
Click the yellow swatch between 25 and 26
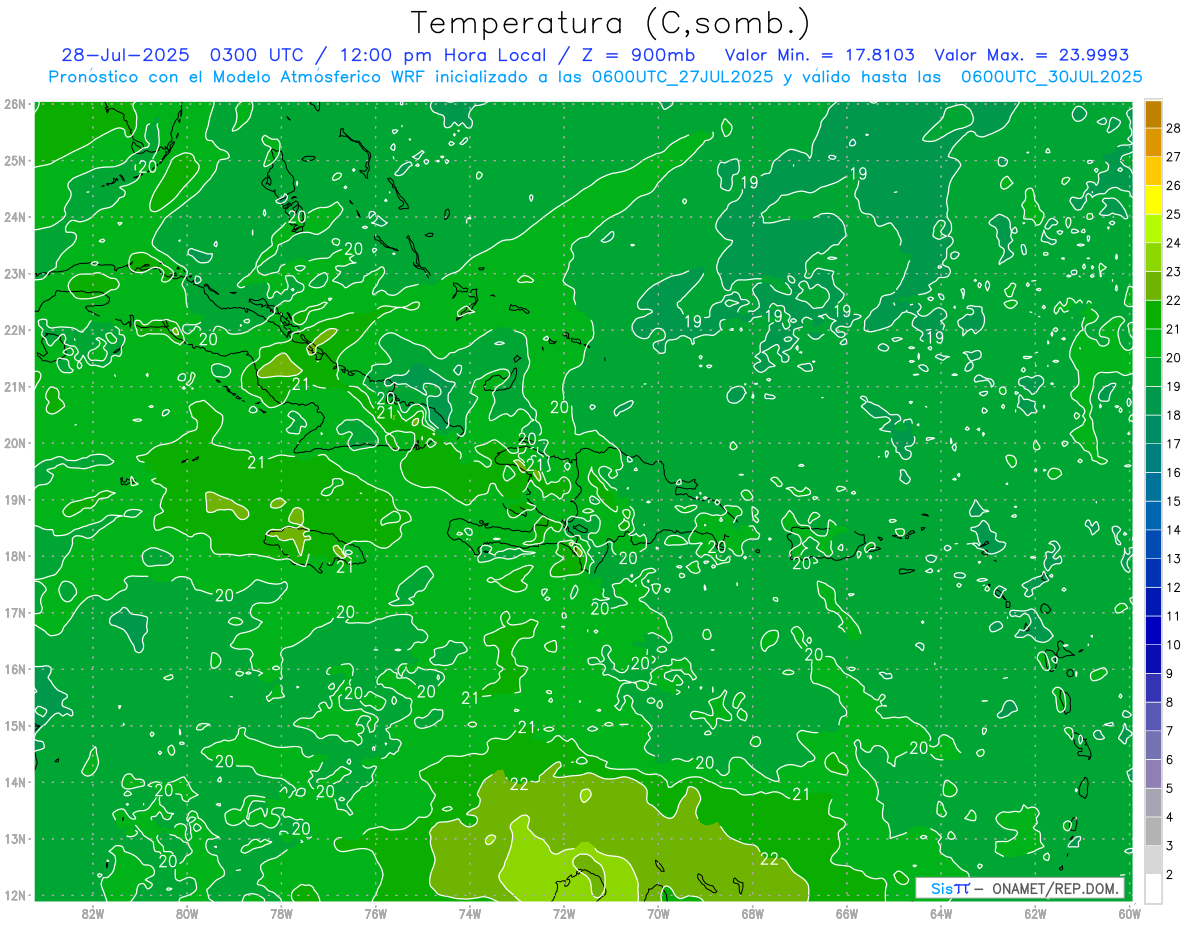click(1153, 200)
